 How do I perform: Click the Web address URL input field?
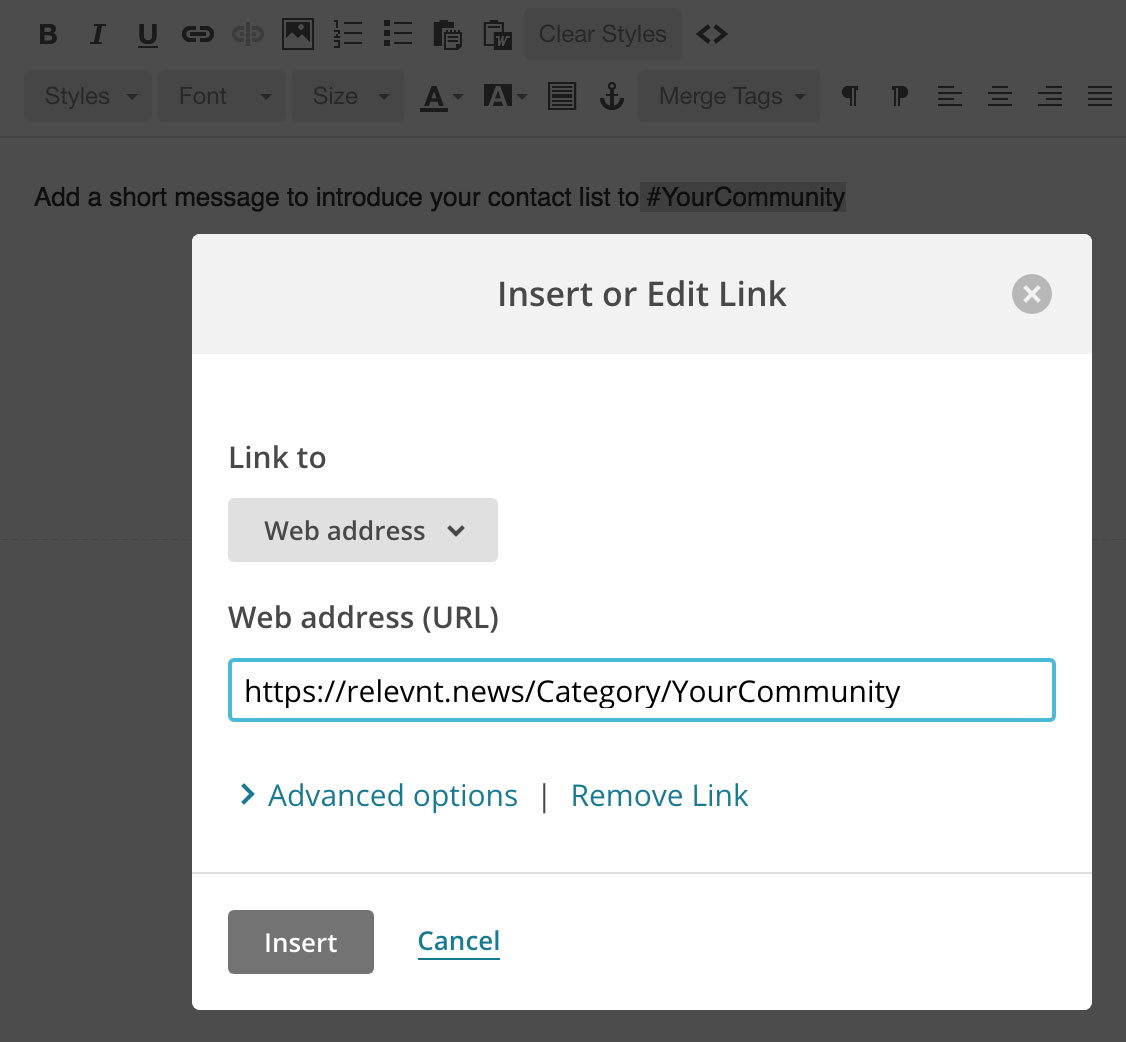pyautogui.click(x=641, y=690)
